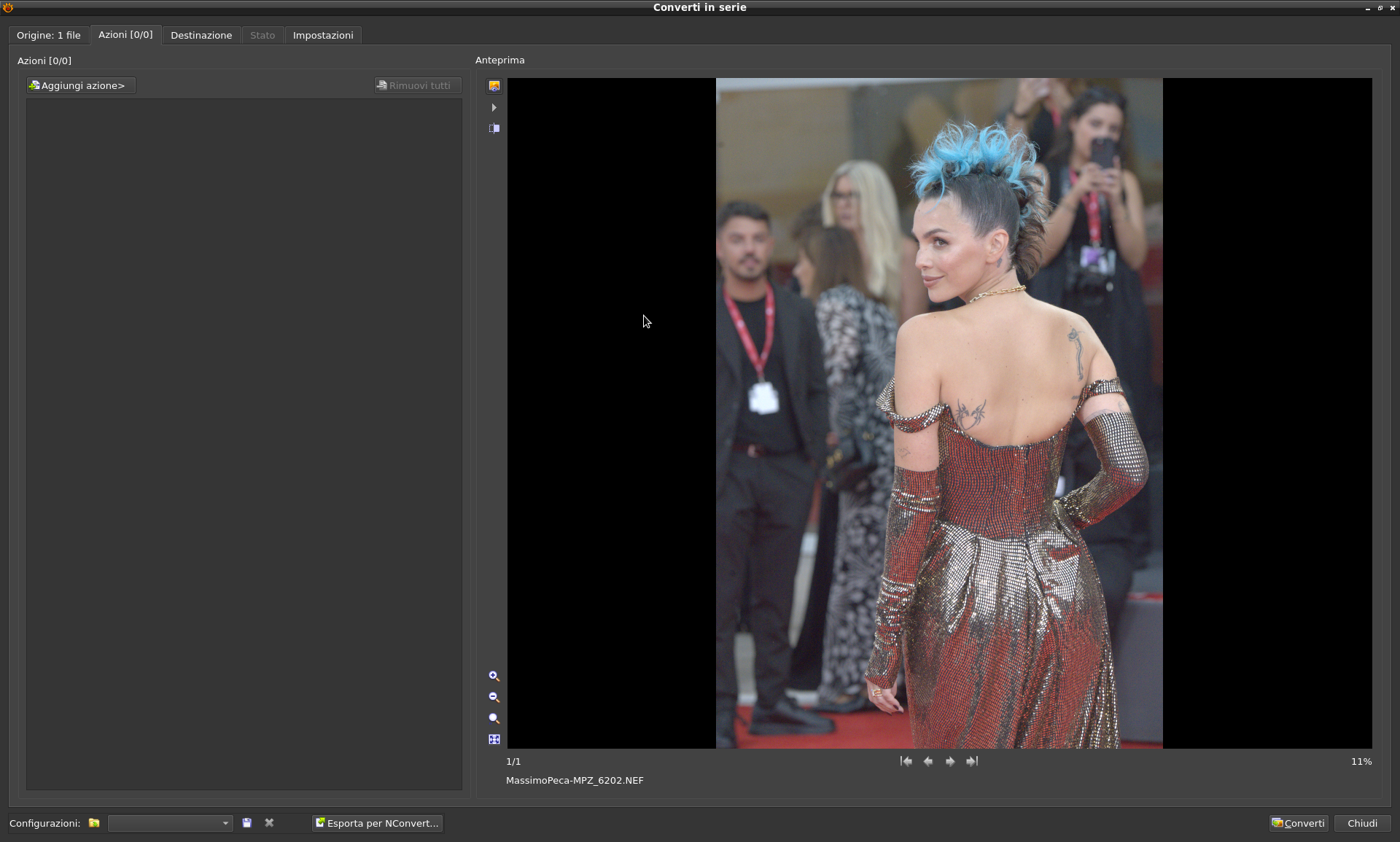Jump to last preview image
This screenshot has height=842, width=1400.
pos(972,761)
